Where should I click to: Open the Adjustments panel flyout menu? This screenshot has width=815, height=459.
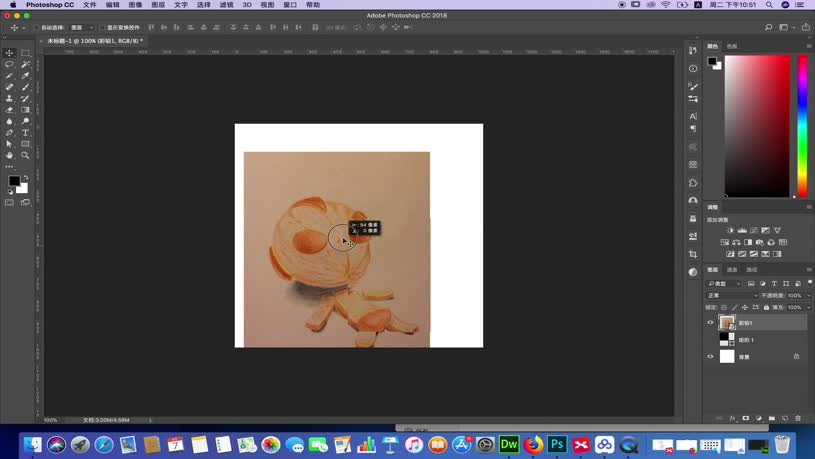tap(809, 207)
